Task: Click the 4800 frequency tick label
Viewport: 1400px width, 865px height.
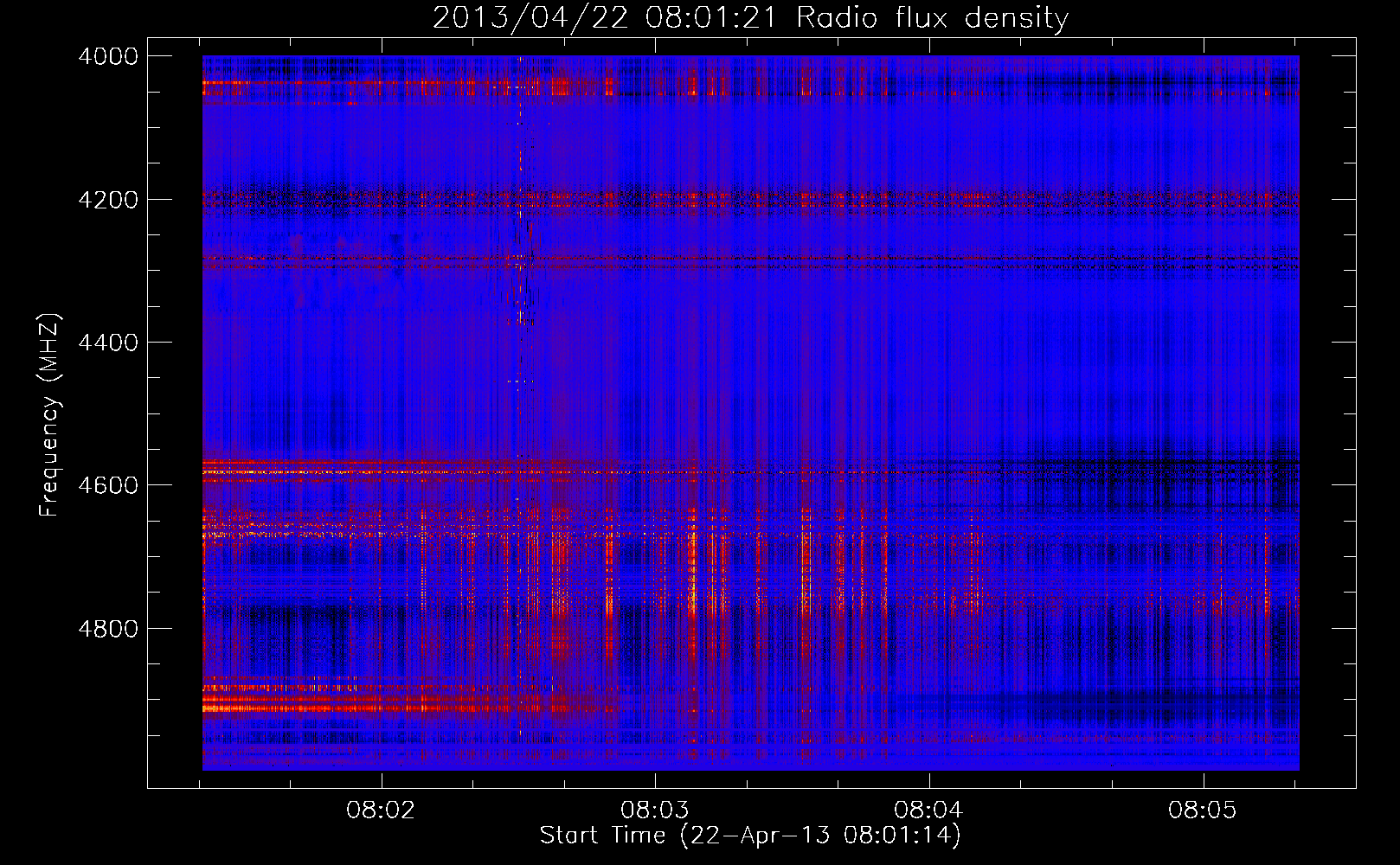Action: coord(108,629)
